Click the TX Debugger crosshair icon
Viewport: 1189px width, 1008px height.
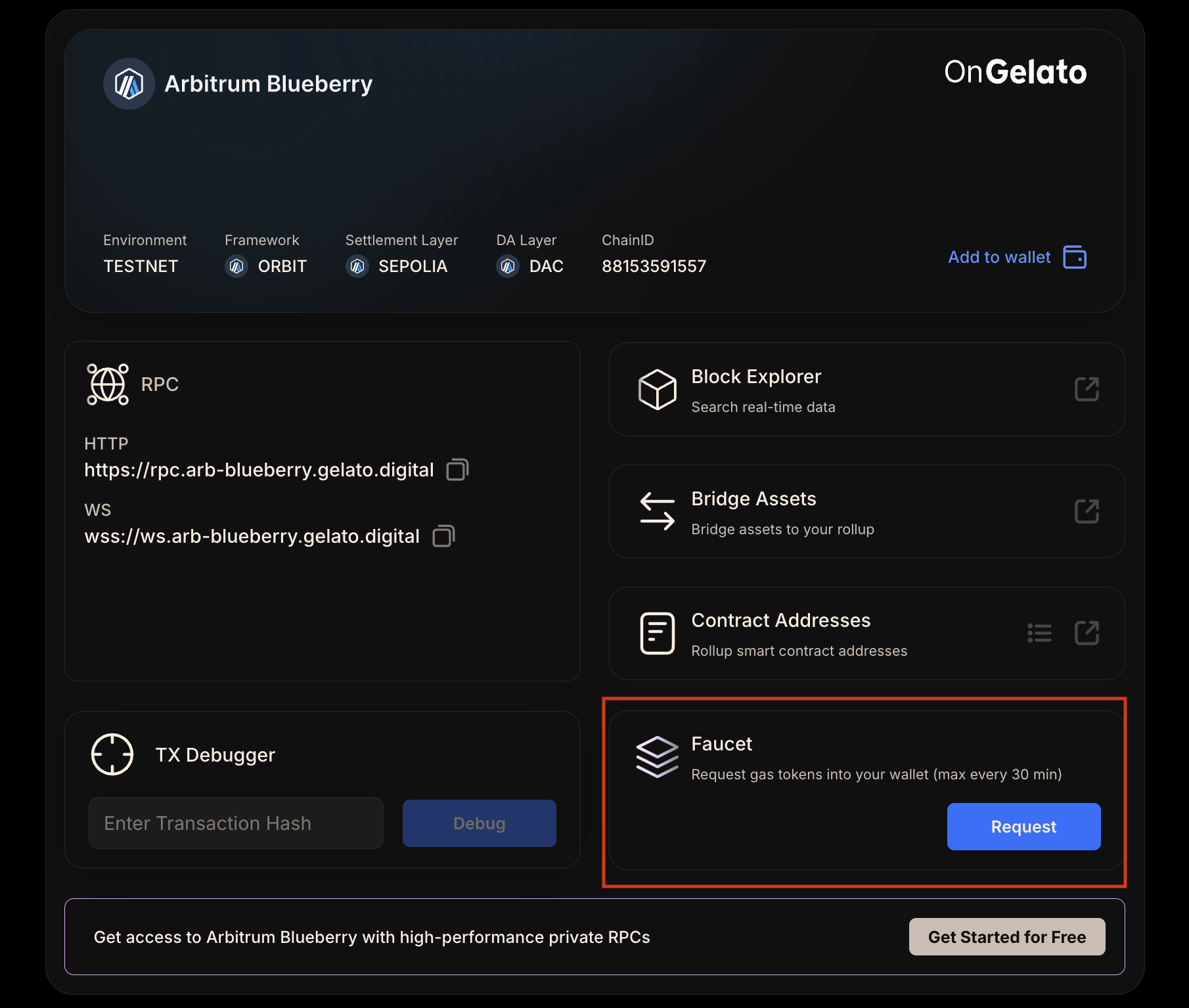pos(112,754)
